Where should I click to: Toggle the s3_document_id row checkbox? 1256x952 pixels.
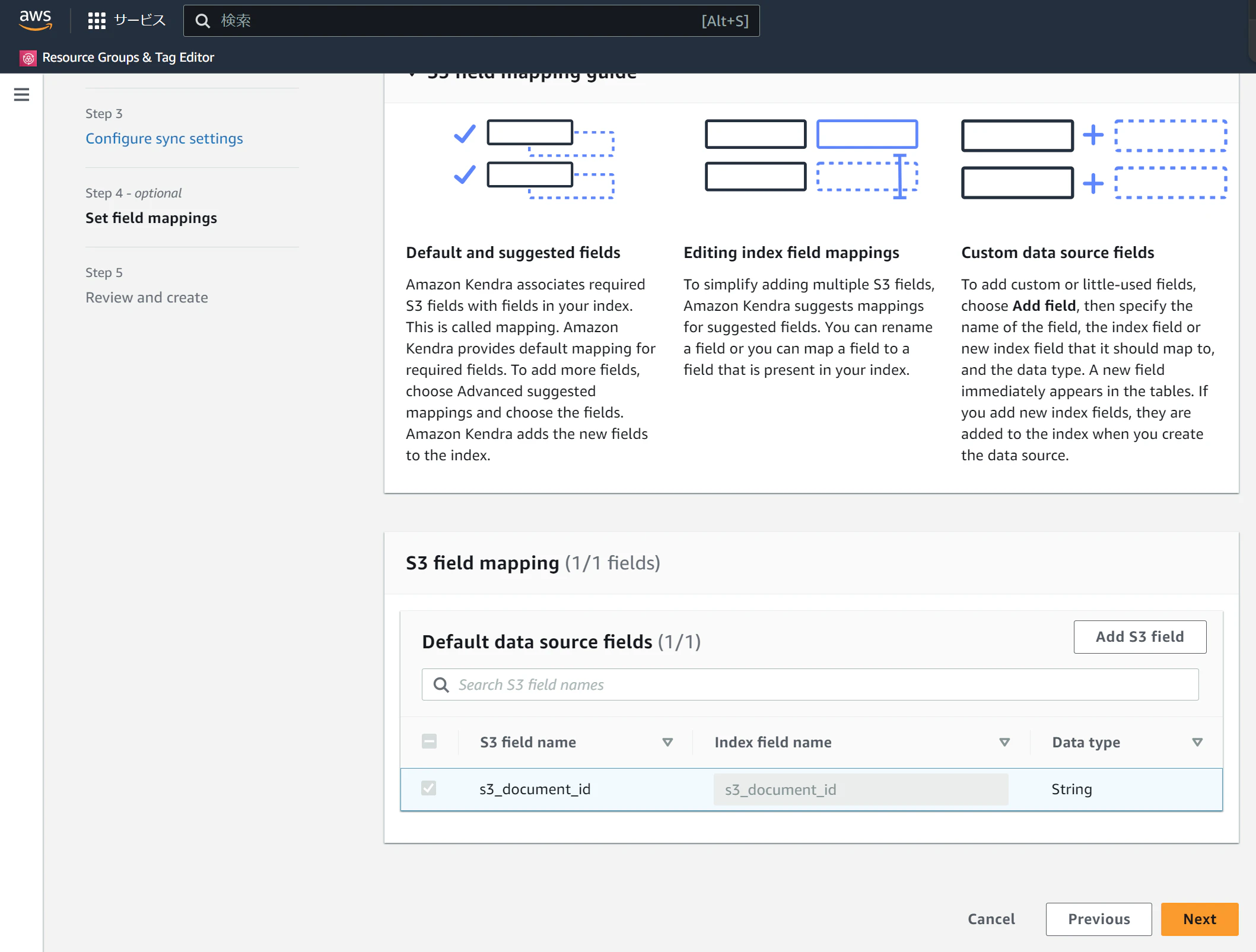click(428, 788)
